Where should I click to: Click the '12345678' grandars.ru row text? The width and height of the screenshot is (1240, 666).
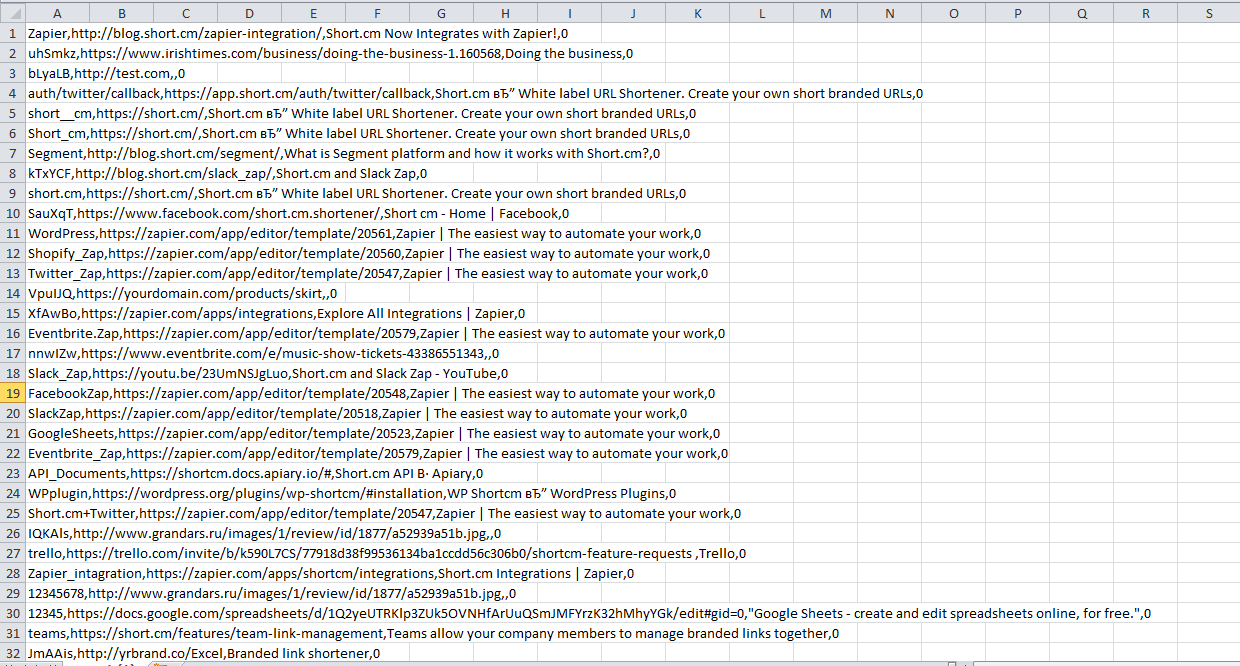[x=271, y=593]
